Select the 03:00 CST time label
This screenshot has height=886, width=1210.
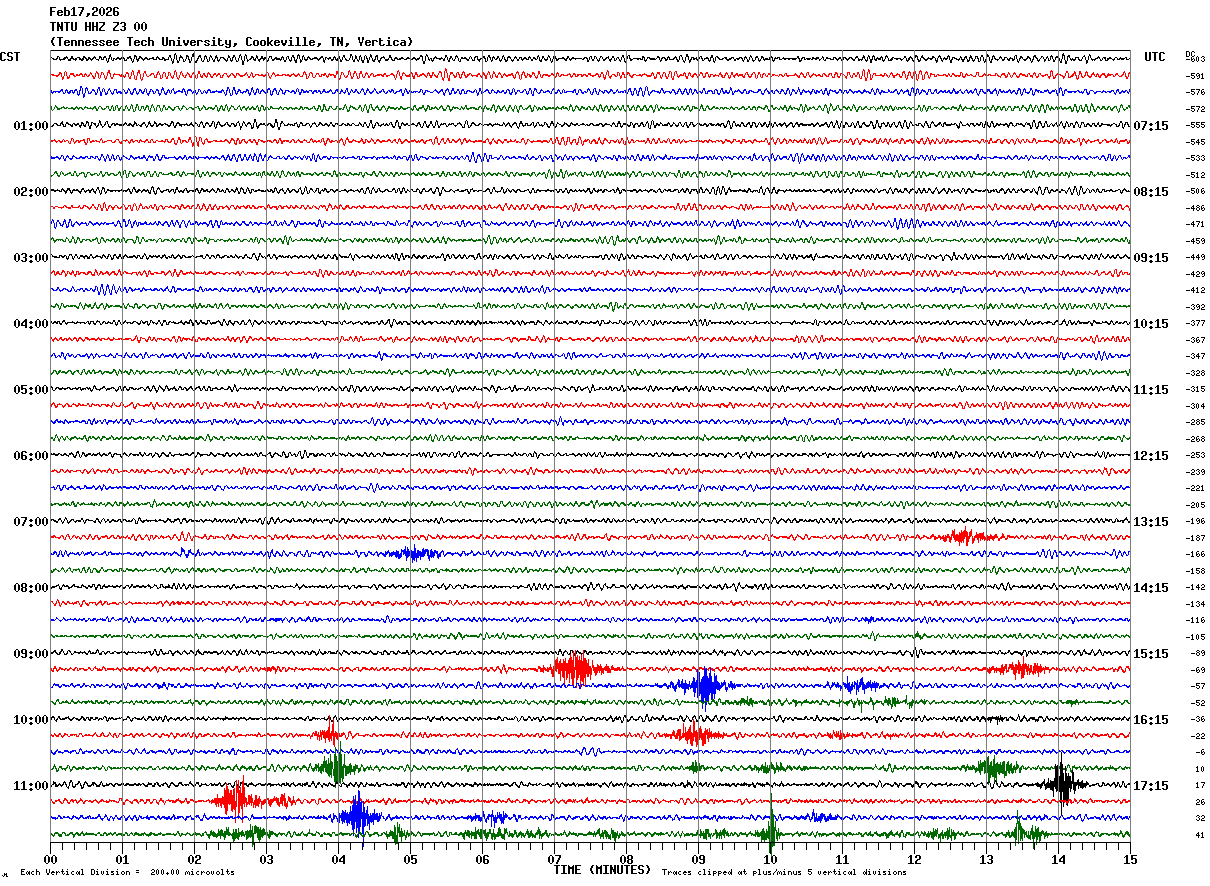(x=30, y=258)
